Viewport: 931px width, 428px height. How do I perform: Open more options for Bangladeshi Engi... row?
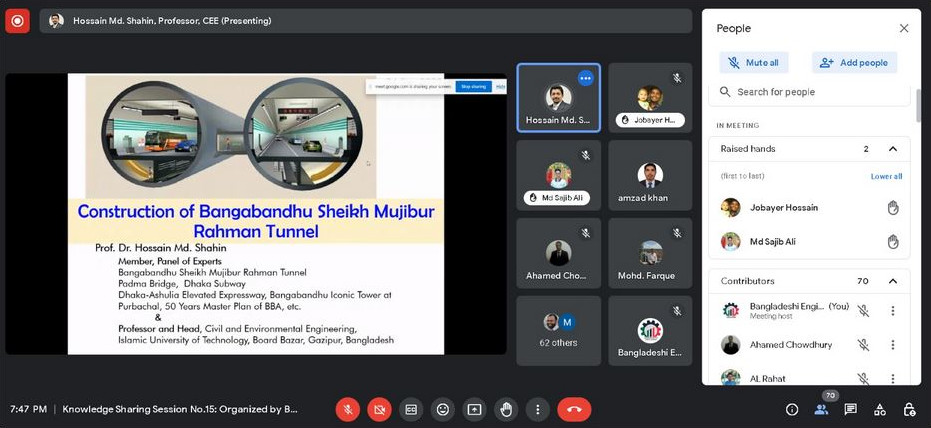[x=892, y=310]
